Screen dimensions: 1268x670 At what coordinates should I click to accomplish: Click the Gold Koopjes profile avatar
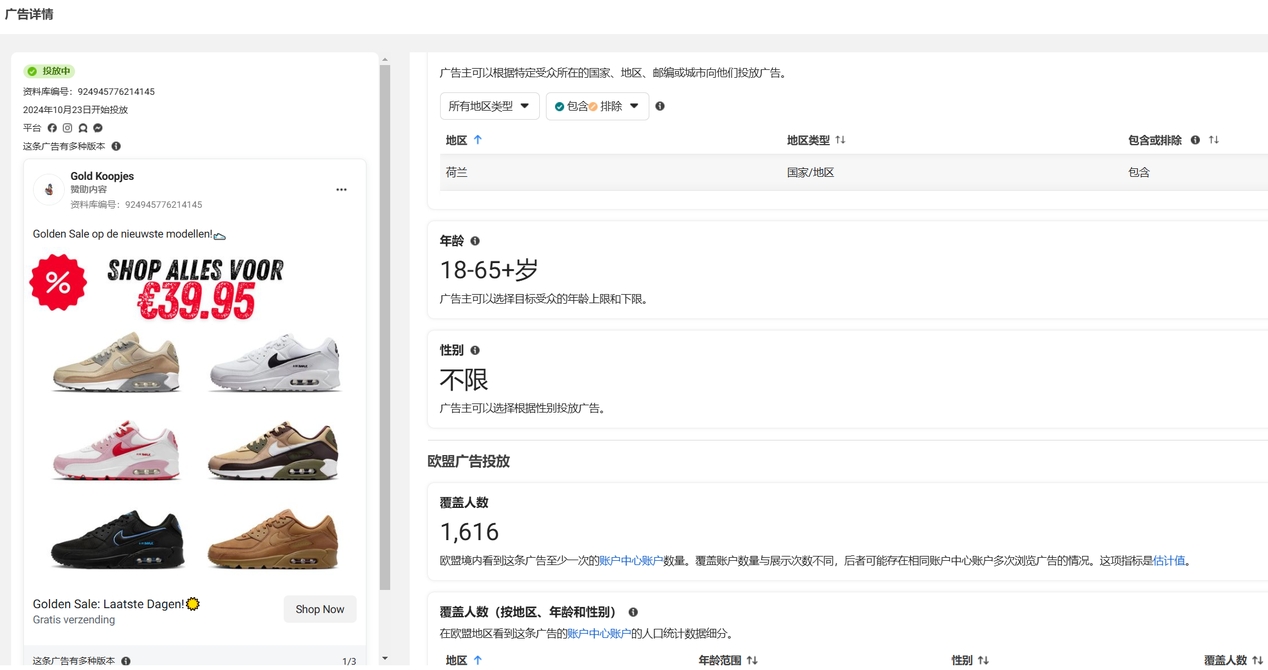tap(48, 189)
